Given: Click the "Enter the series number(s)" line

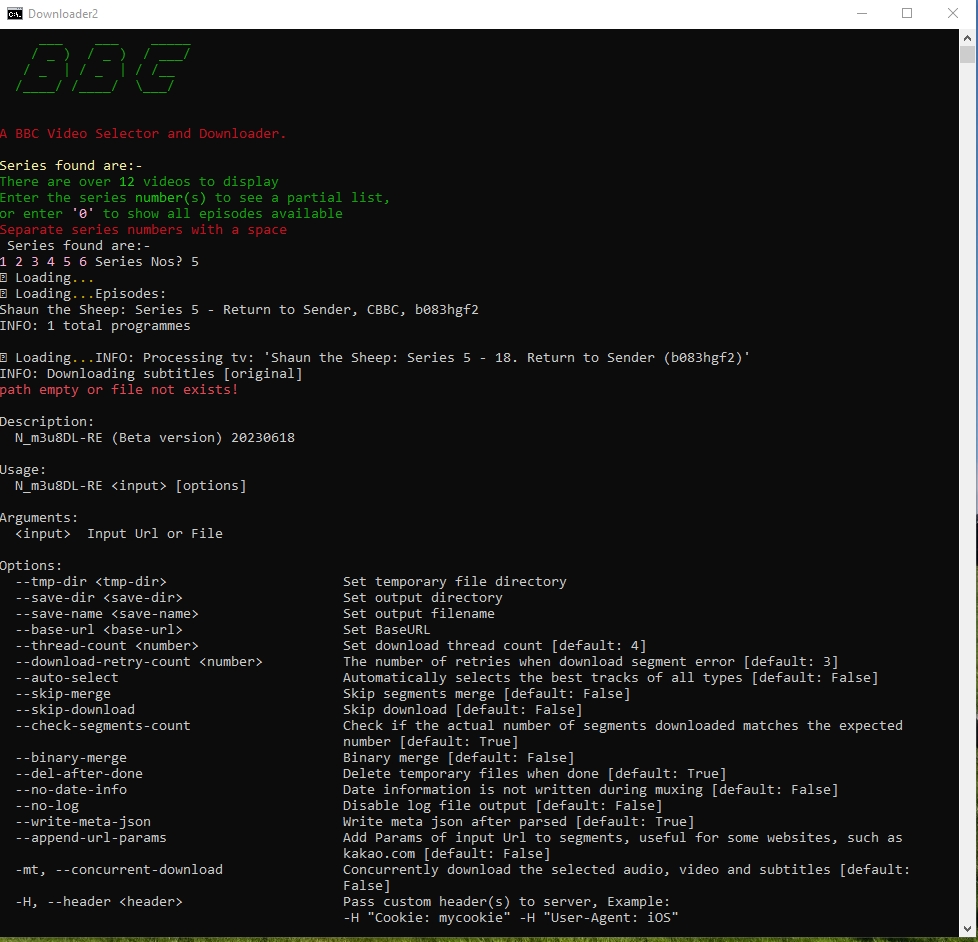Looking at the screenshot, I should 195,198.
